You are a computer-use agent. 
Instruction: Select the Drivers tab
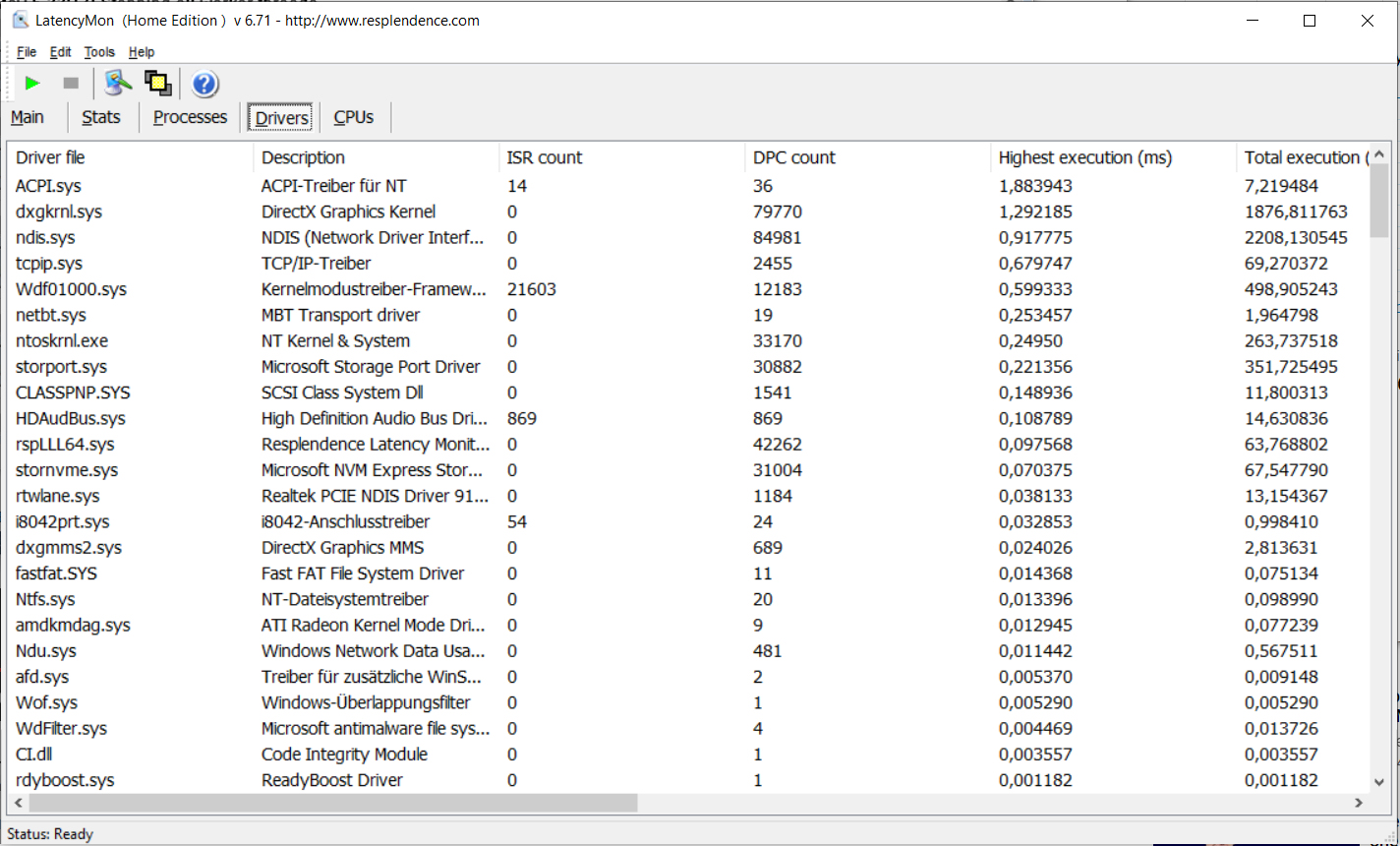click(x=282, y=118)
